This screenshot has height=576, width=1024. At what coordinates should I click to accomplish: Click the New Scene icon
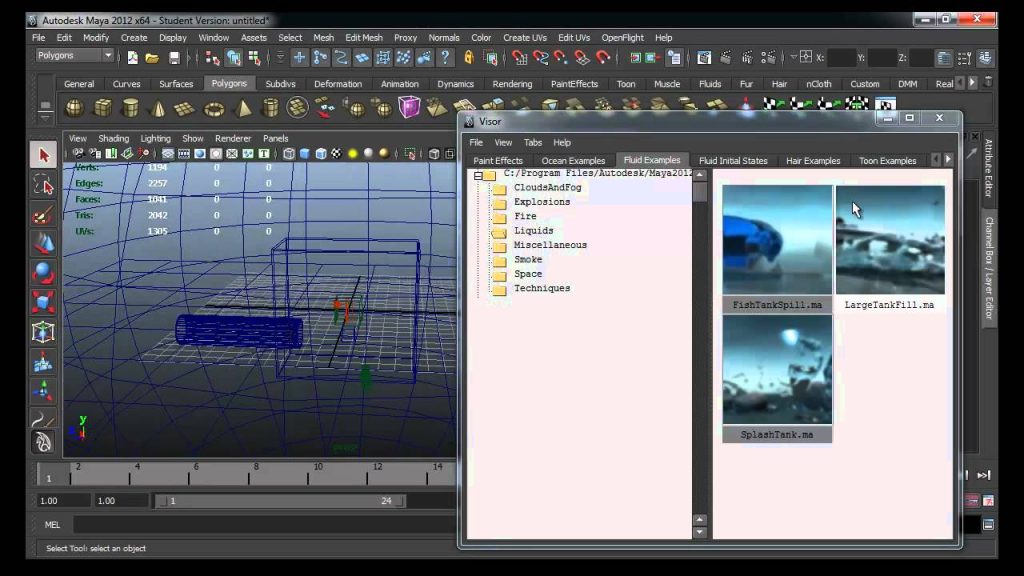[133, 57]
